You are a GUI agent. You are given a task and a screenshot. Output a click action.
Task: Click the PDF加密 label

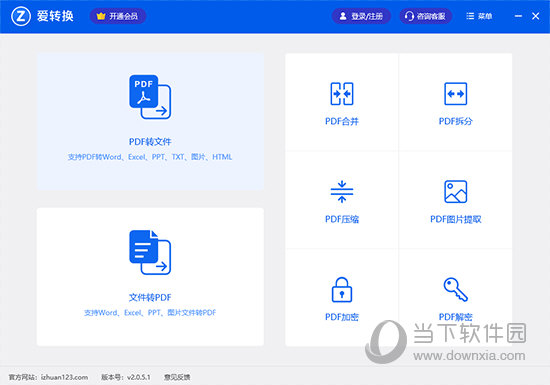pos(342,317)
